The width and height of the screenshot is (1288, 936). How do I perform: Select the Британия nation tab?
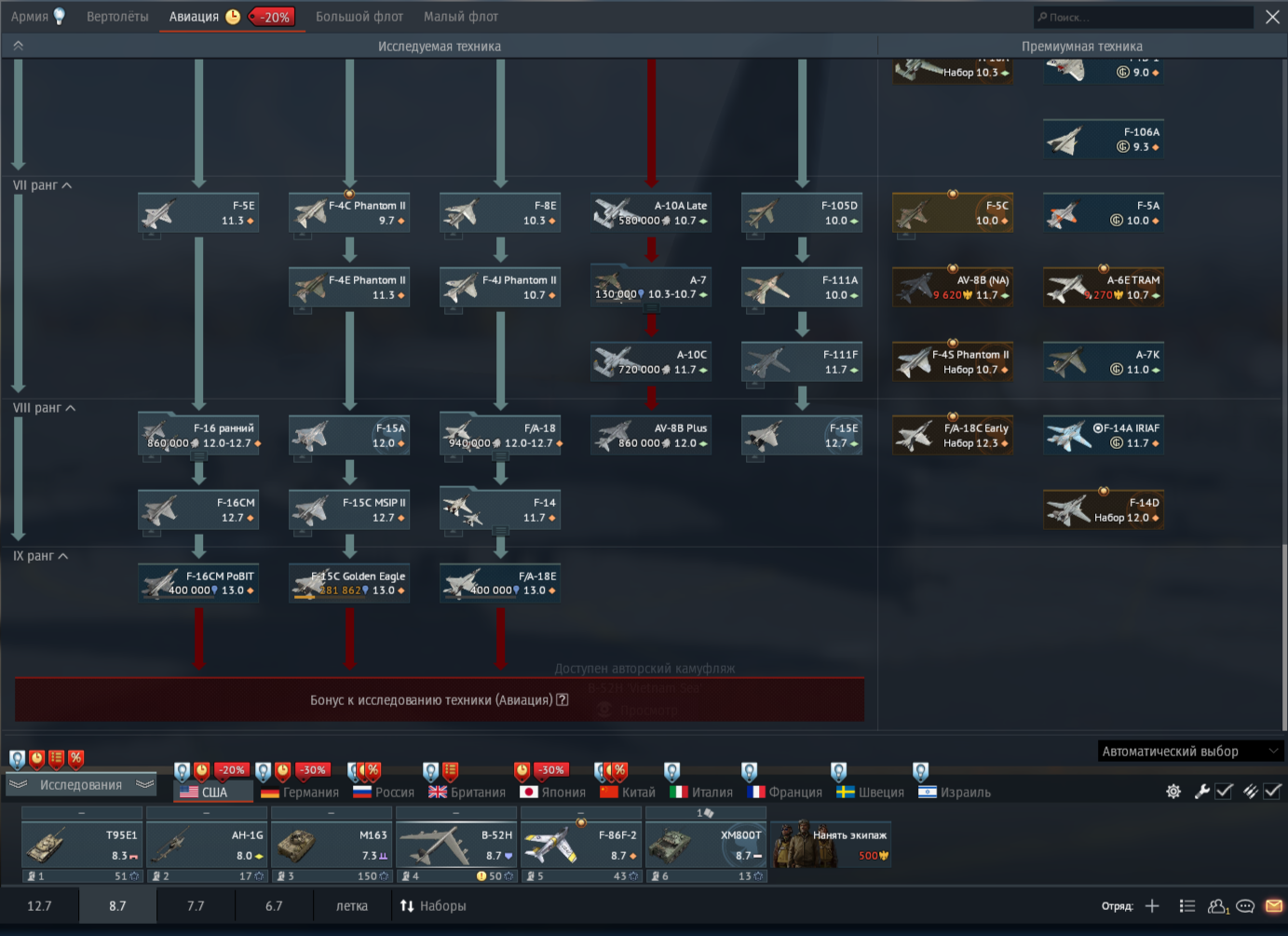click(x=468, y=793)
